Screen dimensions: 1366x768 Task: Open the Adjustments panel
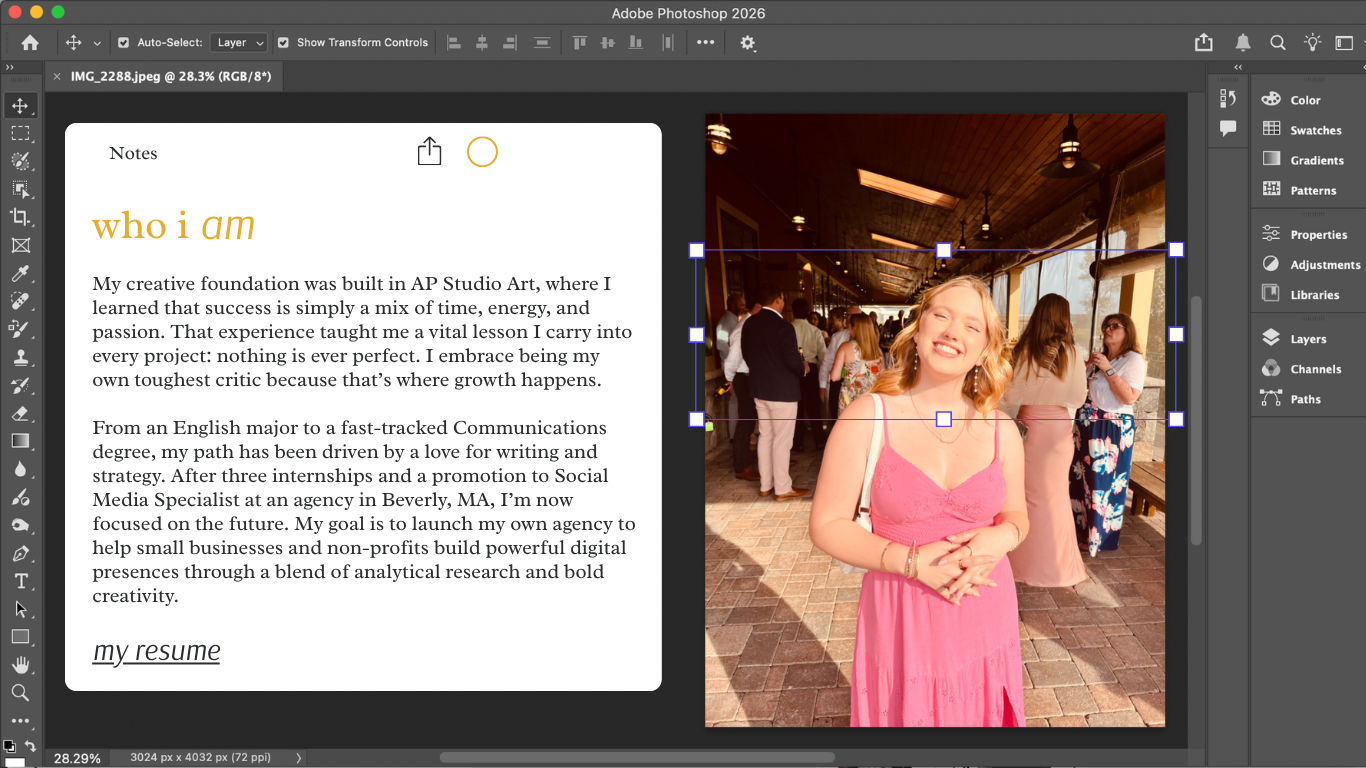[x=1324, y=265]
